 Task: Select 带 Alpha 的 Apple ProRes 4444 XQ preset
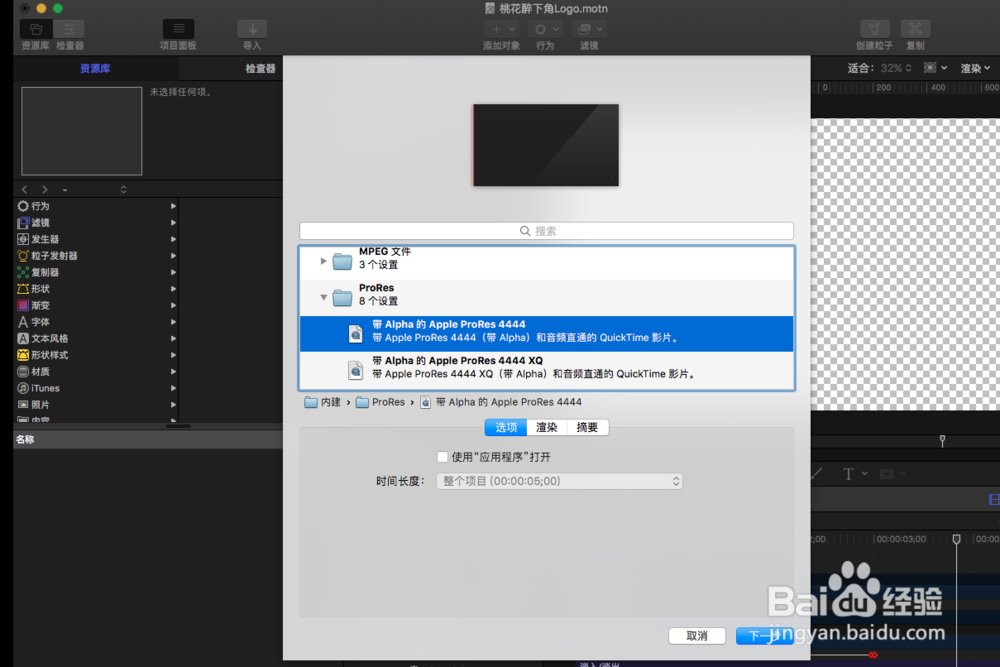(x=547, y=370)
